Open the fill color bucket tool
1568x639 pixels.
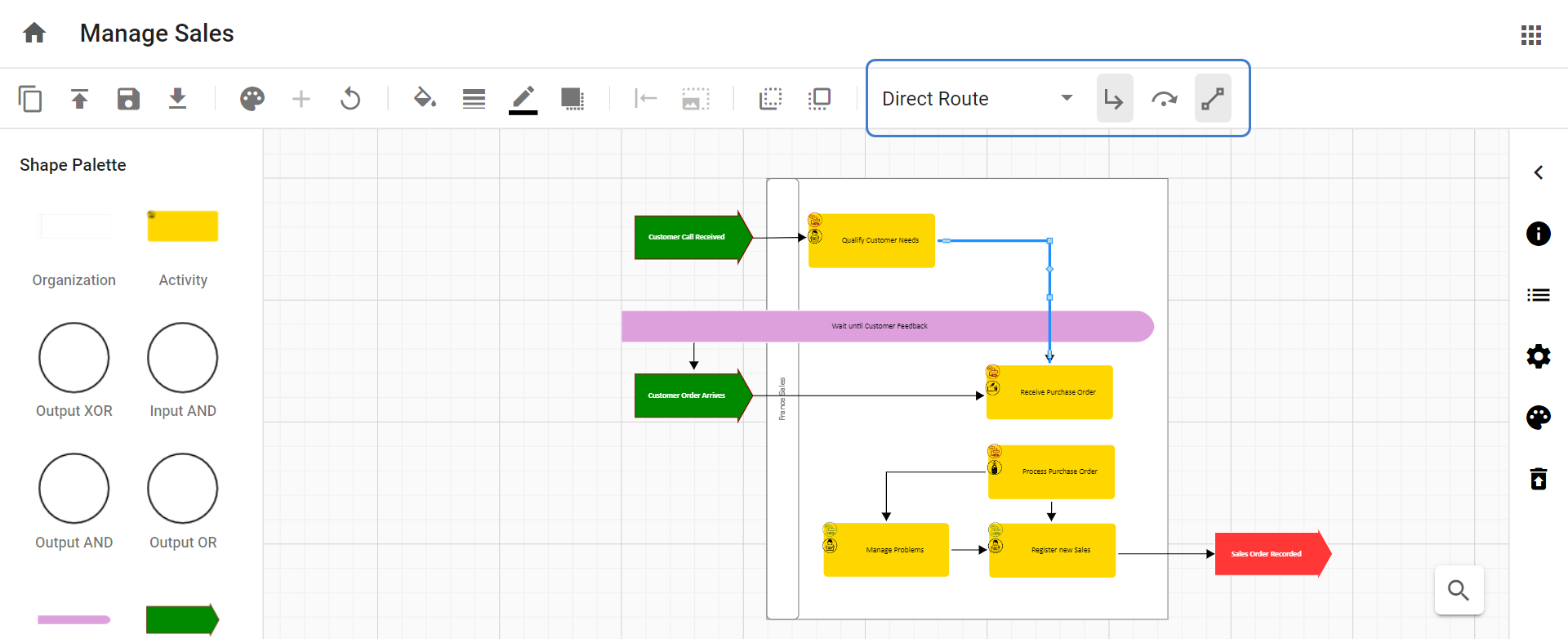tap(425, 99)
